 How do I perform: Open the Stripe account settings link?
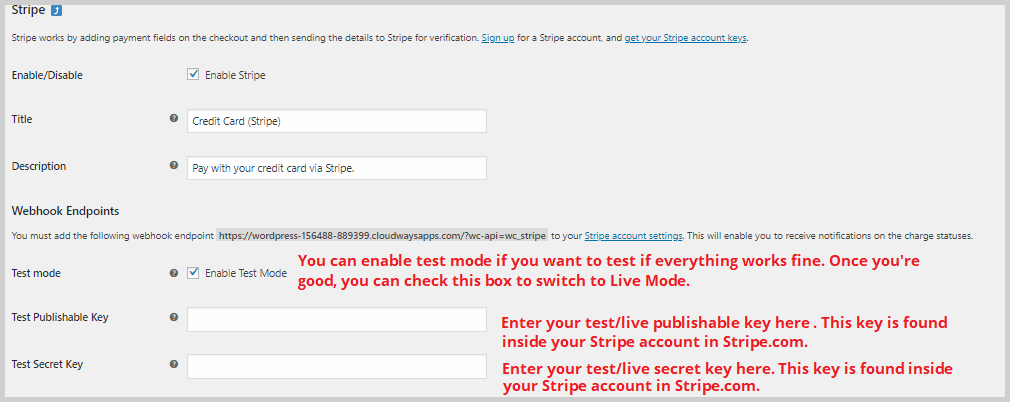point(634,236)
